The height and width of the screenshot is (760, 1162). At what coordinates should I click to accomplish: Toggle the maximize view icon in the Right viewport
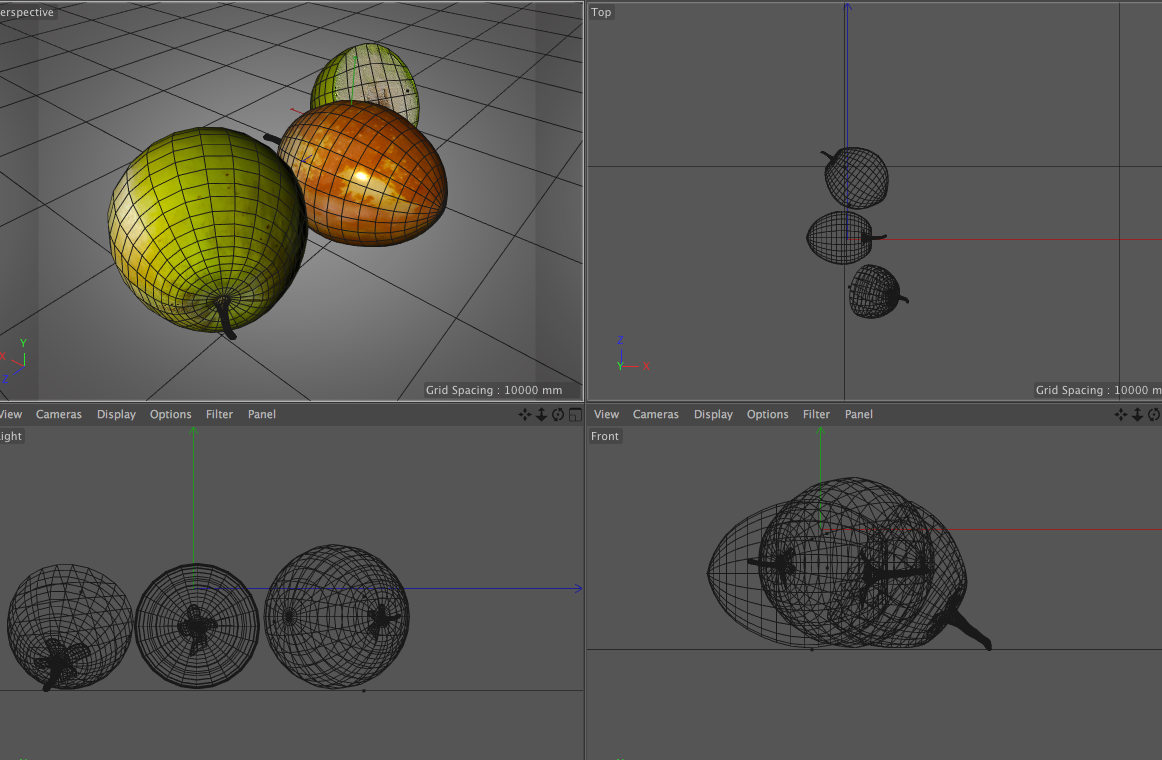(574, 414)
